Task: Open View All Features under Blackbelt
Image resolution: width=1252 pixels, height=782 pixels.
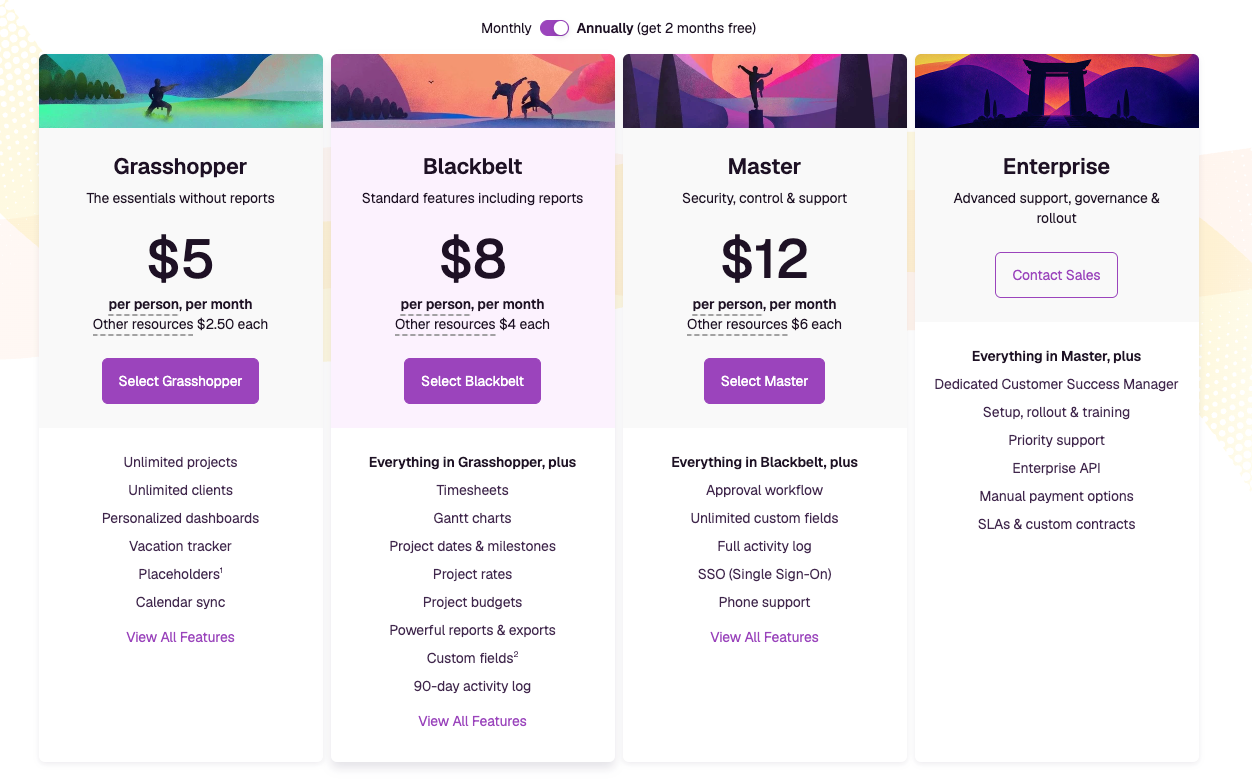Action: 472,721
